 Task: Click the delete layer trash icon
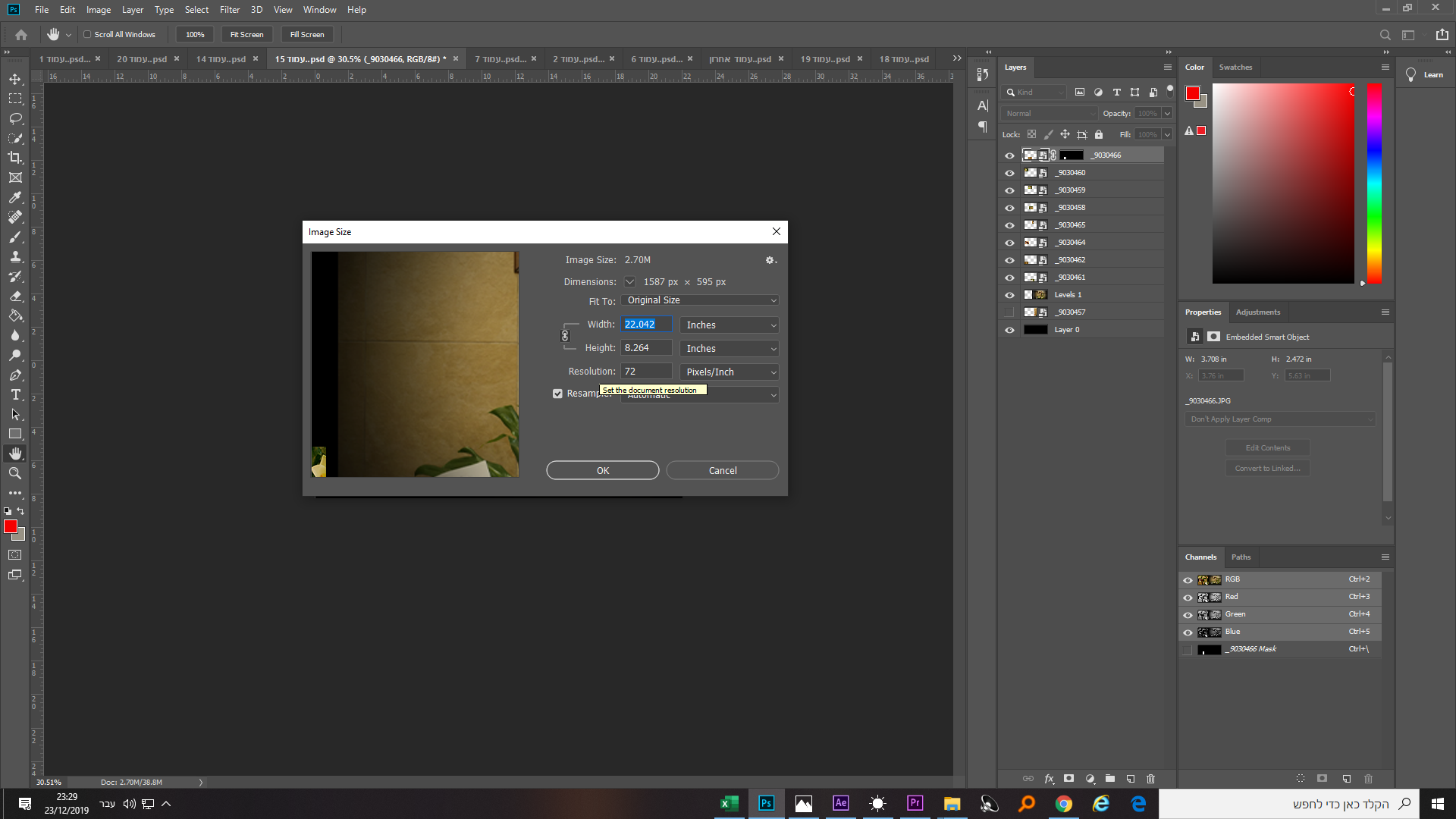tap(1150, 779)
